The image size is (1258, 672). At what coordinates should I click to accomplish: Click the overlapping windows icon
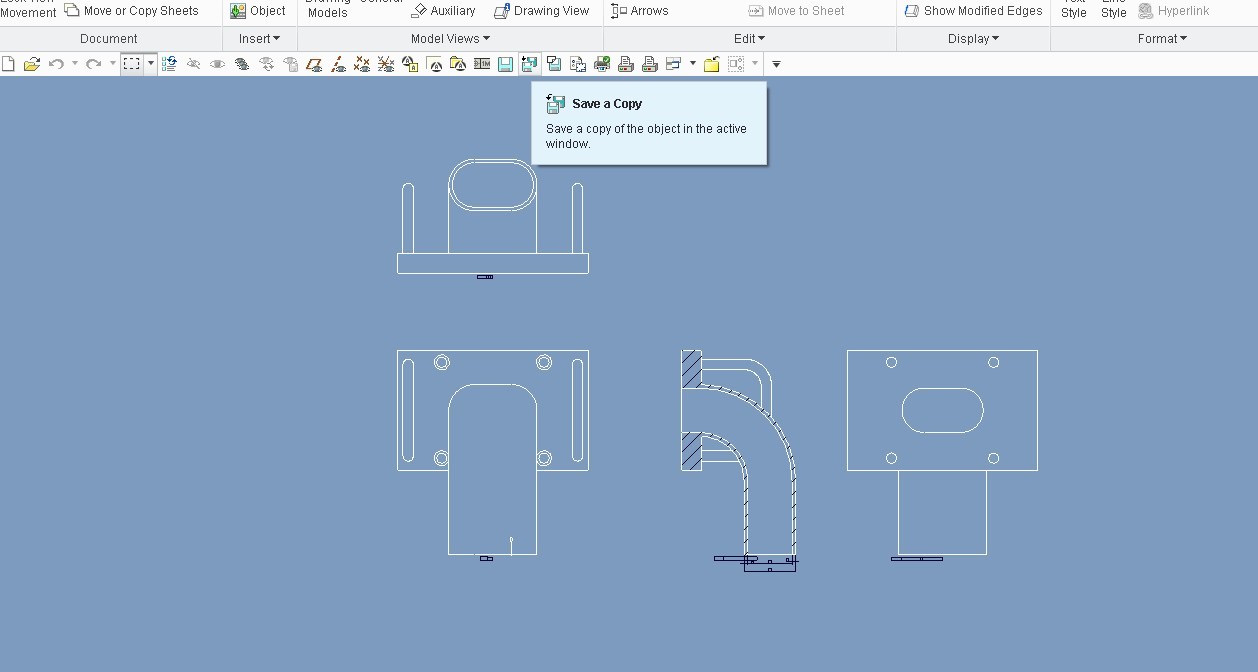click(674, 64)
